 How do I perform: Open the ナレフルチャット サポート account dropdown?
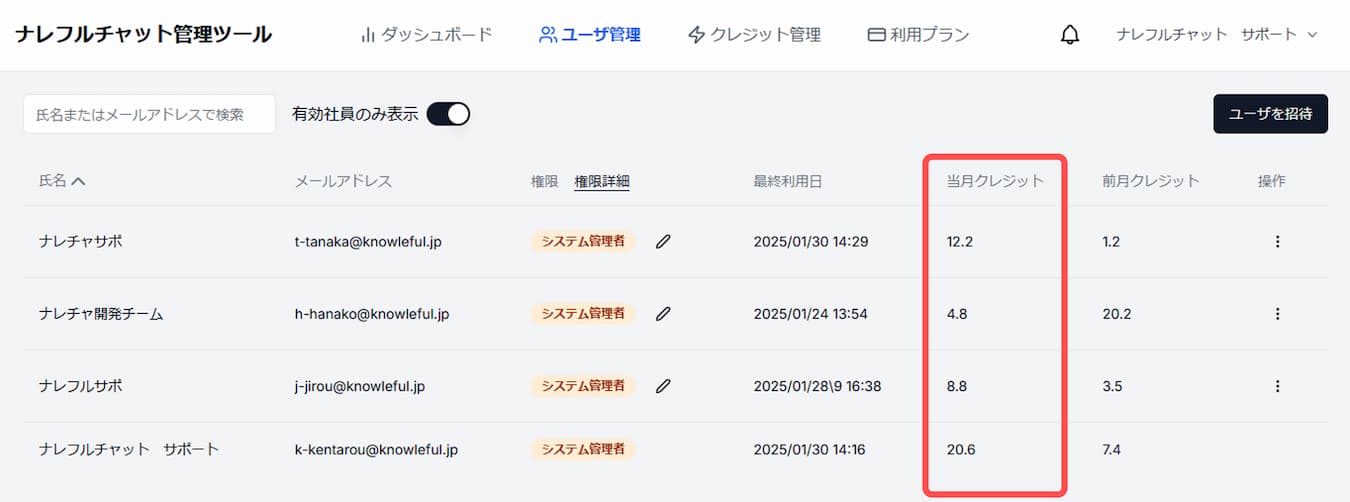click(1217, 35)
